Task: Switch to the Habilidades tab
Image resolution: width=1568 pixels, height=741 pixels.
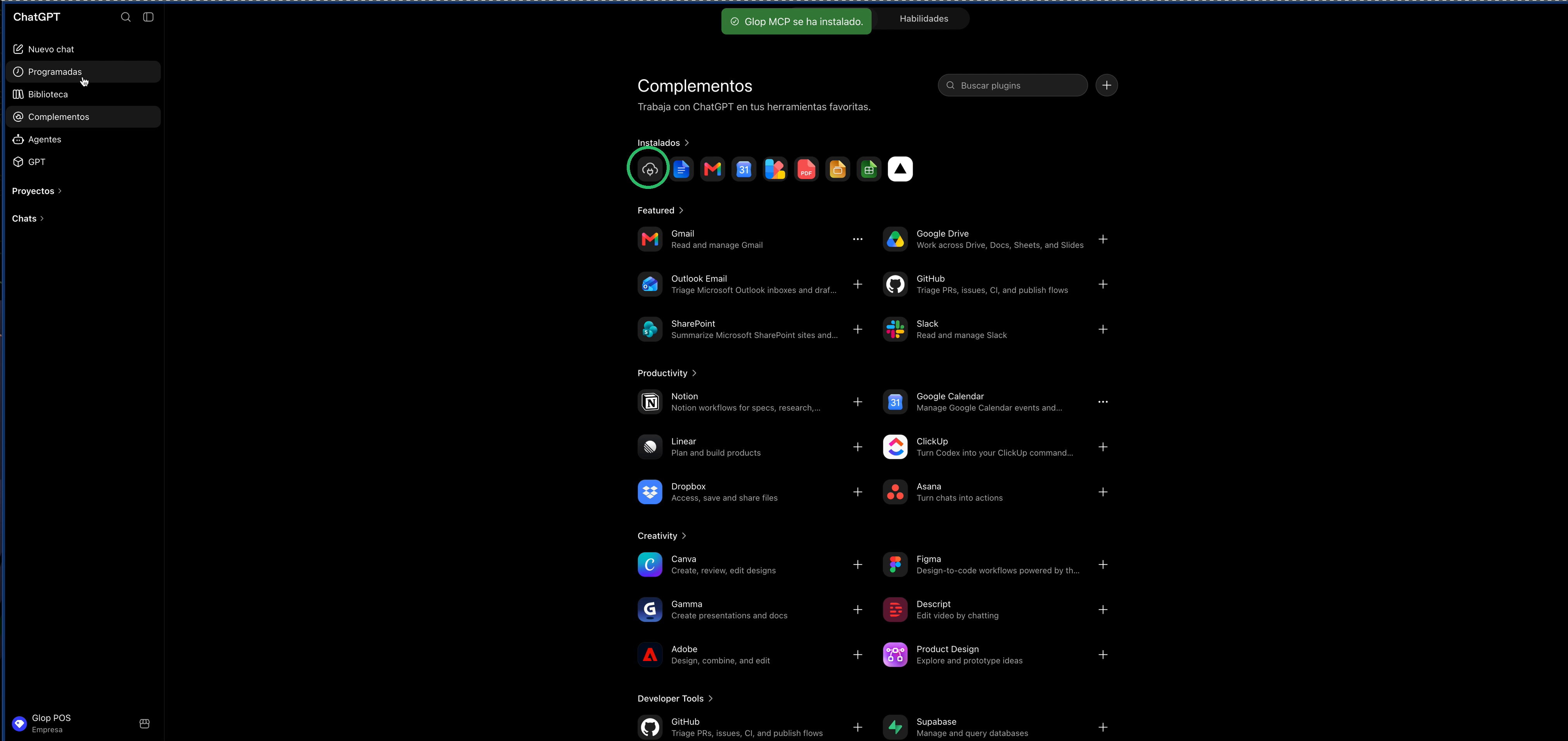Action: [x=923, y=19]
